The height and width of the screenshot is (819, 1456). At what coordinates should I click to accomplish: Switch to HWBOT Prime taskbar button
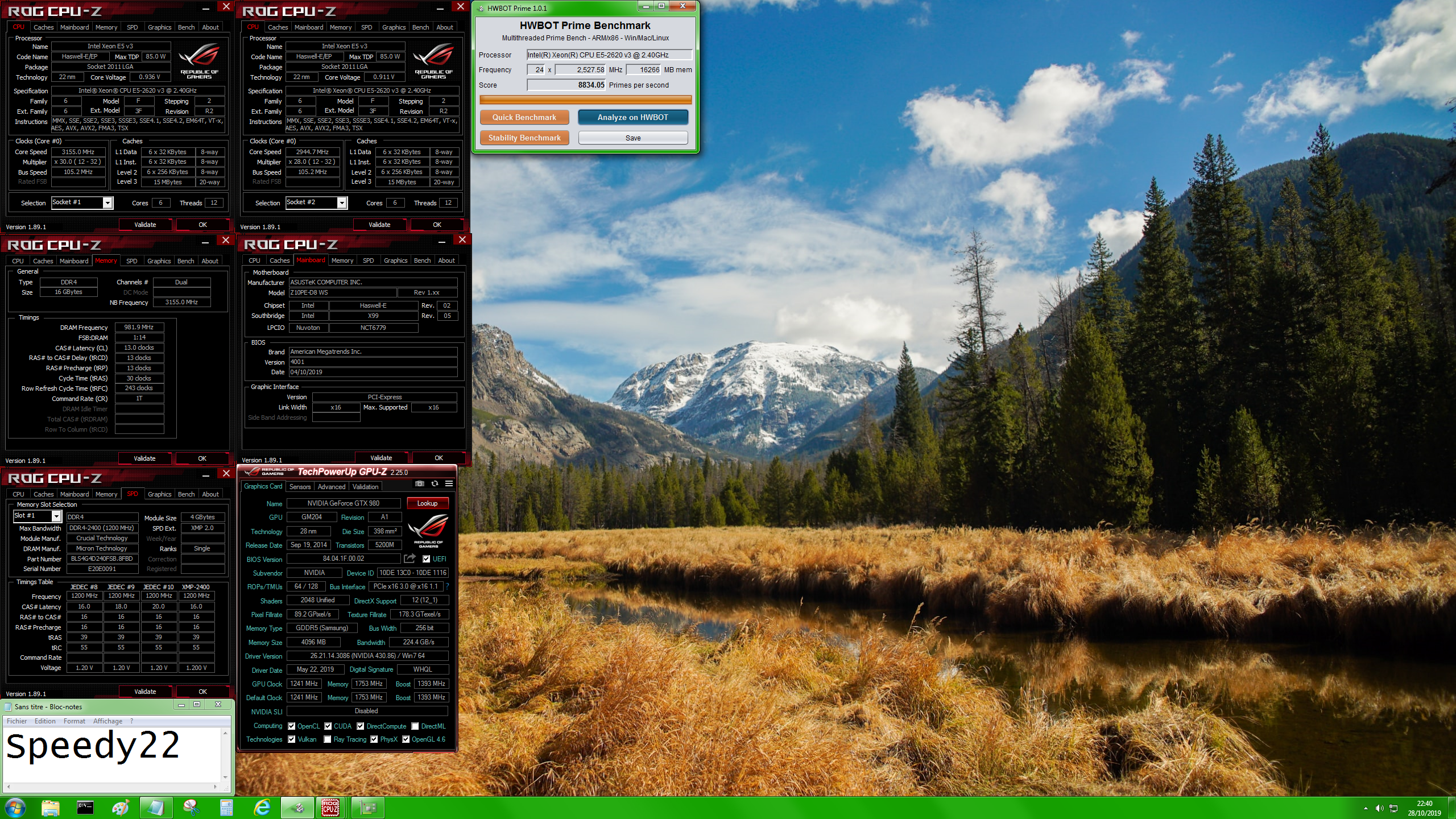pyautogui.click(x=297, y=808)
